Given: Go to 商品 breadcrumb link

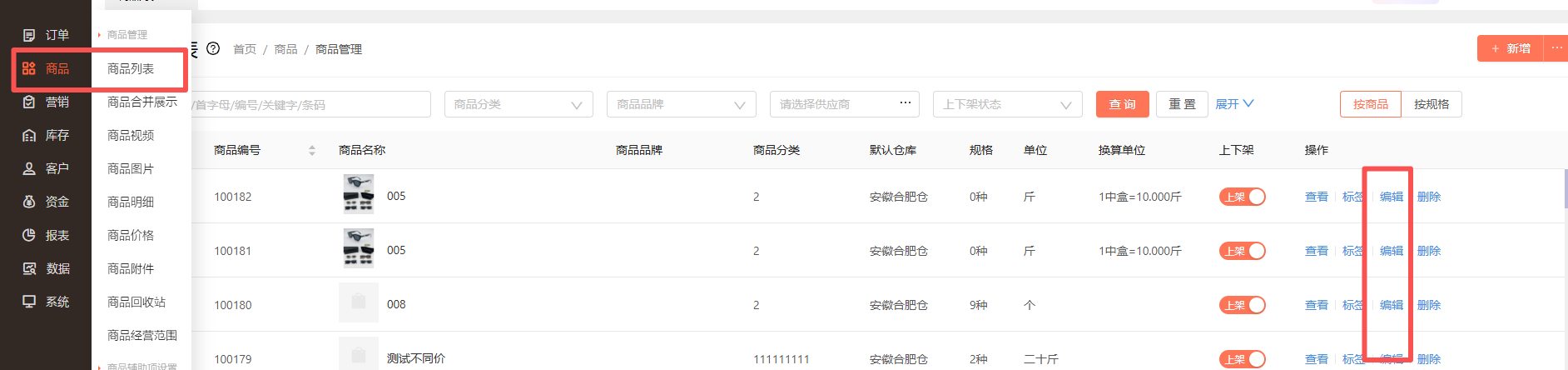Looking at the screenshot, I should click(x=285, y=49).
